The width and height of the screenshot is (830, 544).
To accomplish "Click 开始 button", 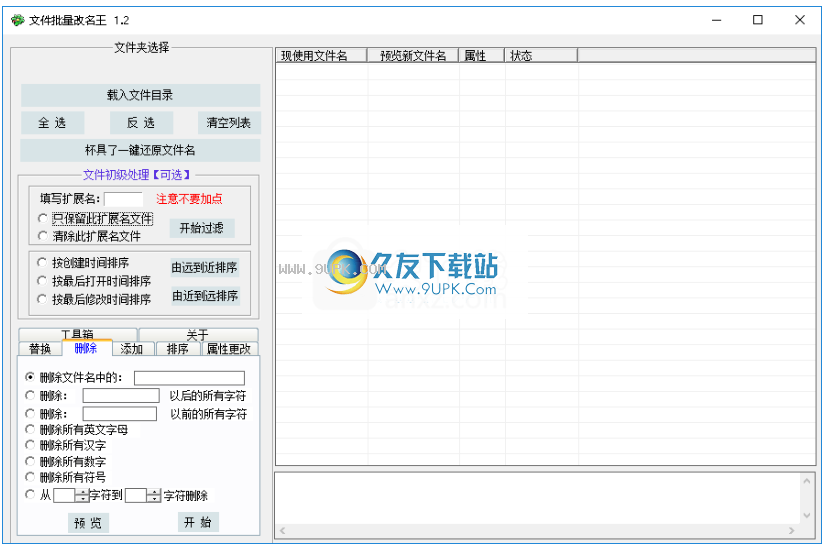I will [198, 522].
